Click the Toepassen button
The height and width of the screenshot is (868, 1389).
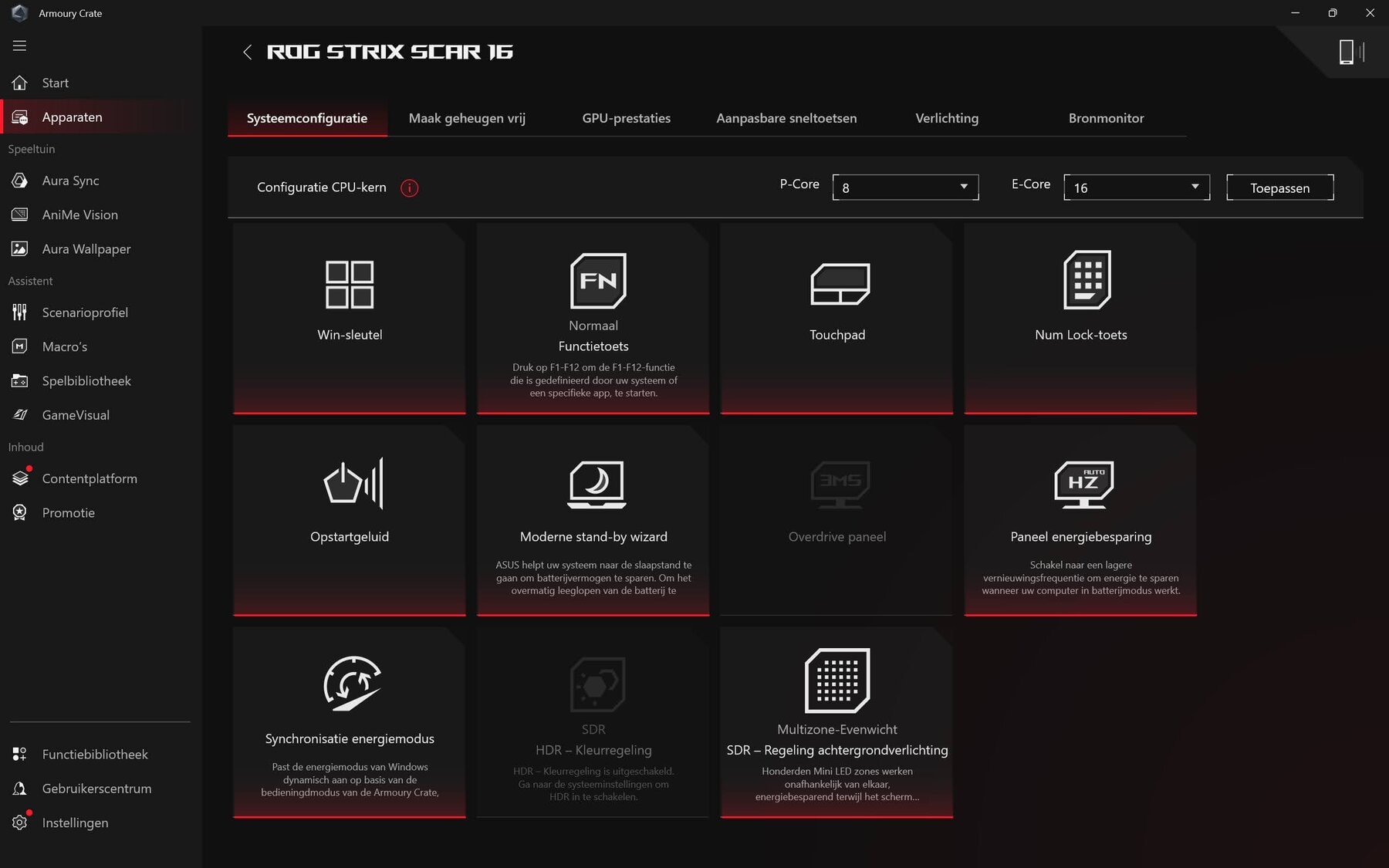coord(1280,187)
